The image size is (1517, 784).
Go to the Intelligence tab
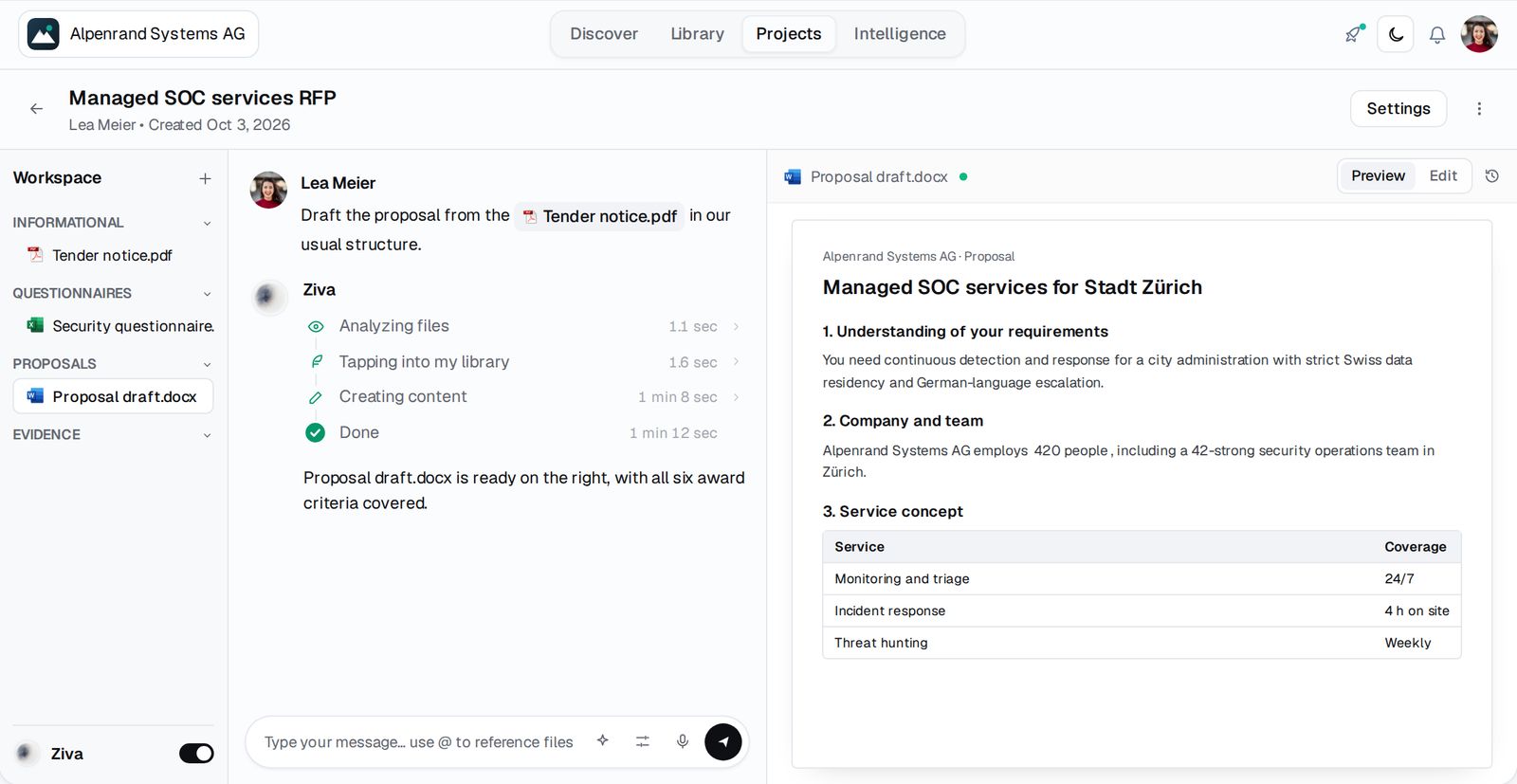point(900,34)
